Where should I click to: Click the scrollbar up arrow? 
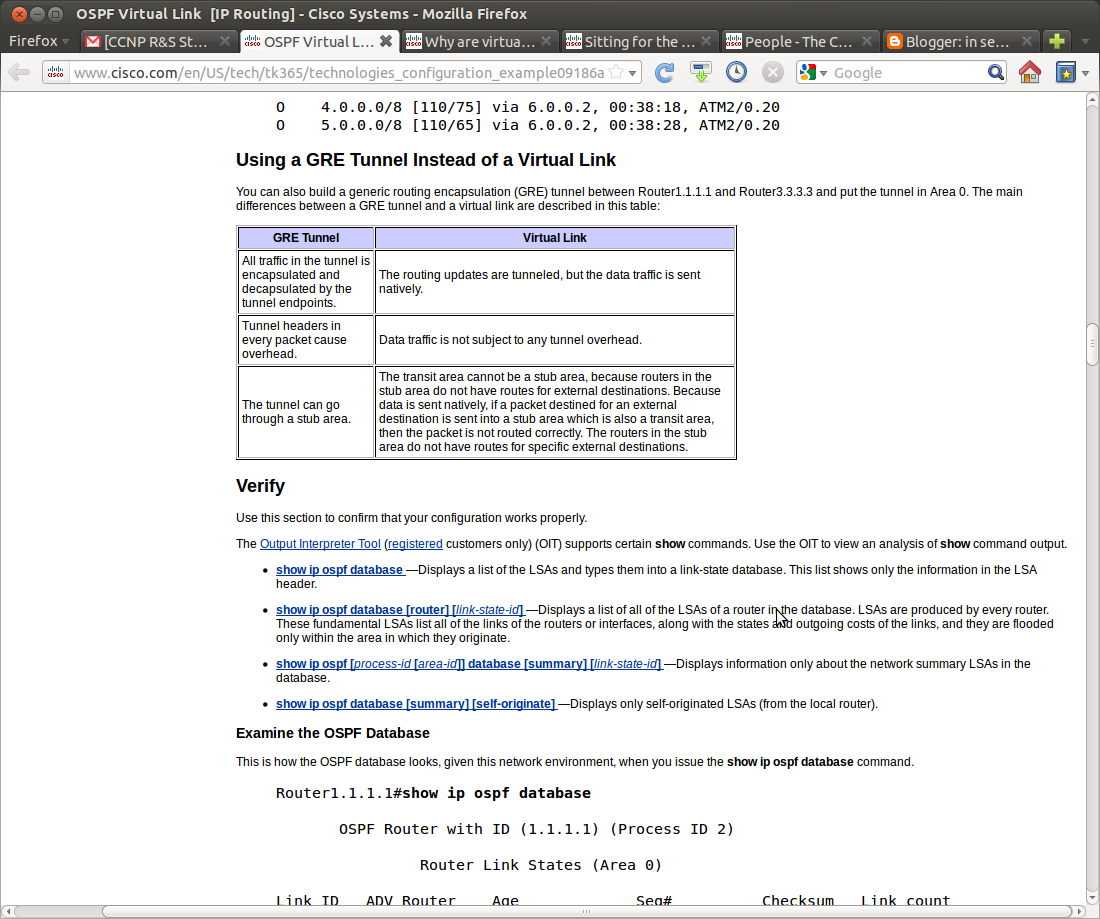(1092, 100)
